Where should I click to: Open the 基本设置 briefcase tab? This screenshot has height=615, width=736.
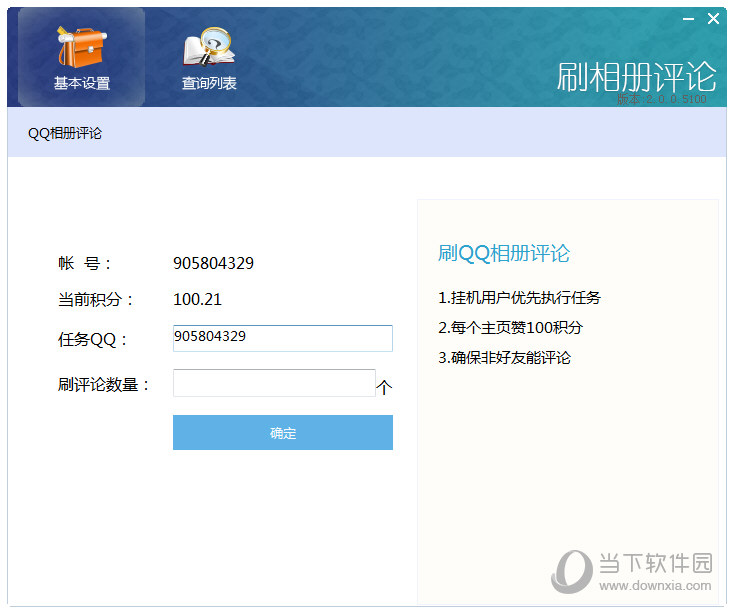tap(81, 57)
